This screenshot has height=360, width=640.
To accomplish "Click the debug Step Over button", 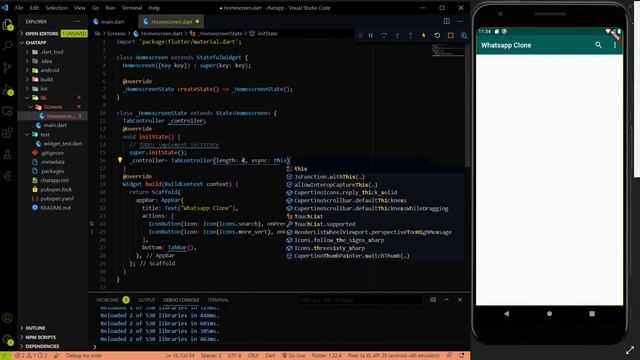I will pos(384,36).
